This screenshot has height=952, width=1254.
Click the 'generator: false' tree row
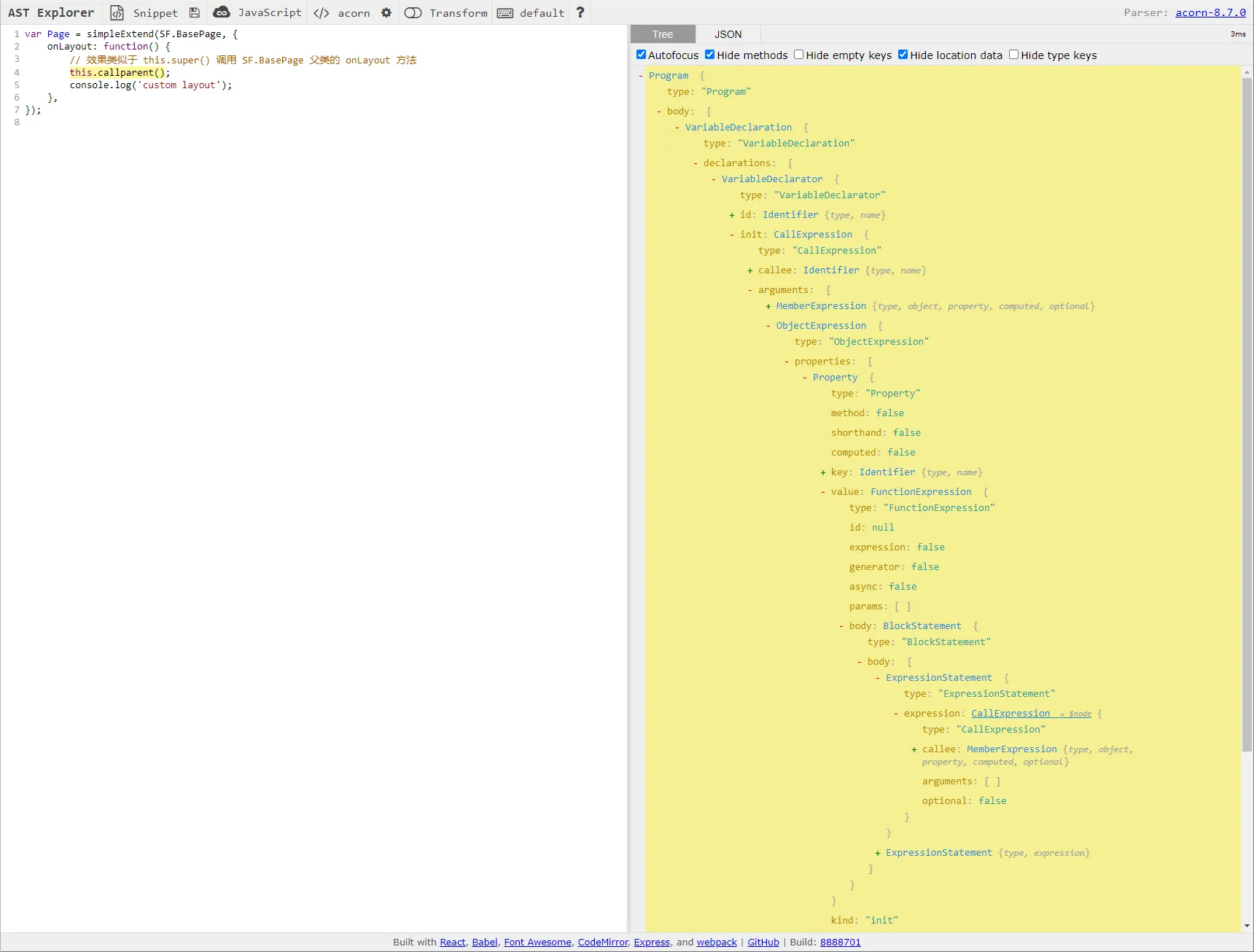894,567
